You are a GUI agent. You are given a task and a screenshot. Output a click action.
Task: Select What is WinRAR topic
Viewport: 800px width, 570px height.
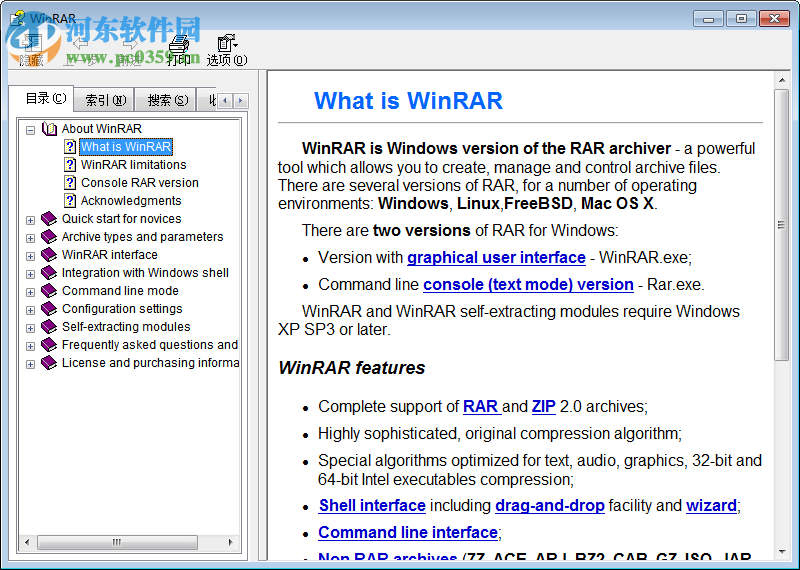click(126, 147)
